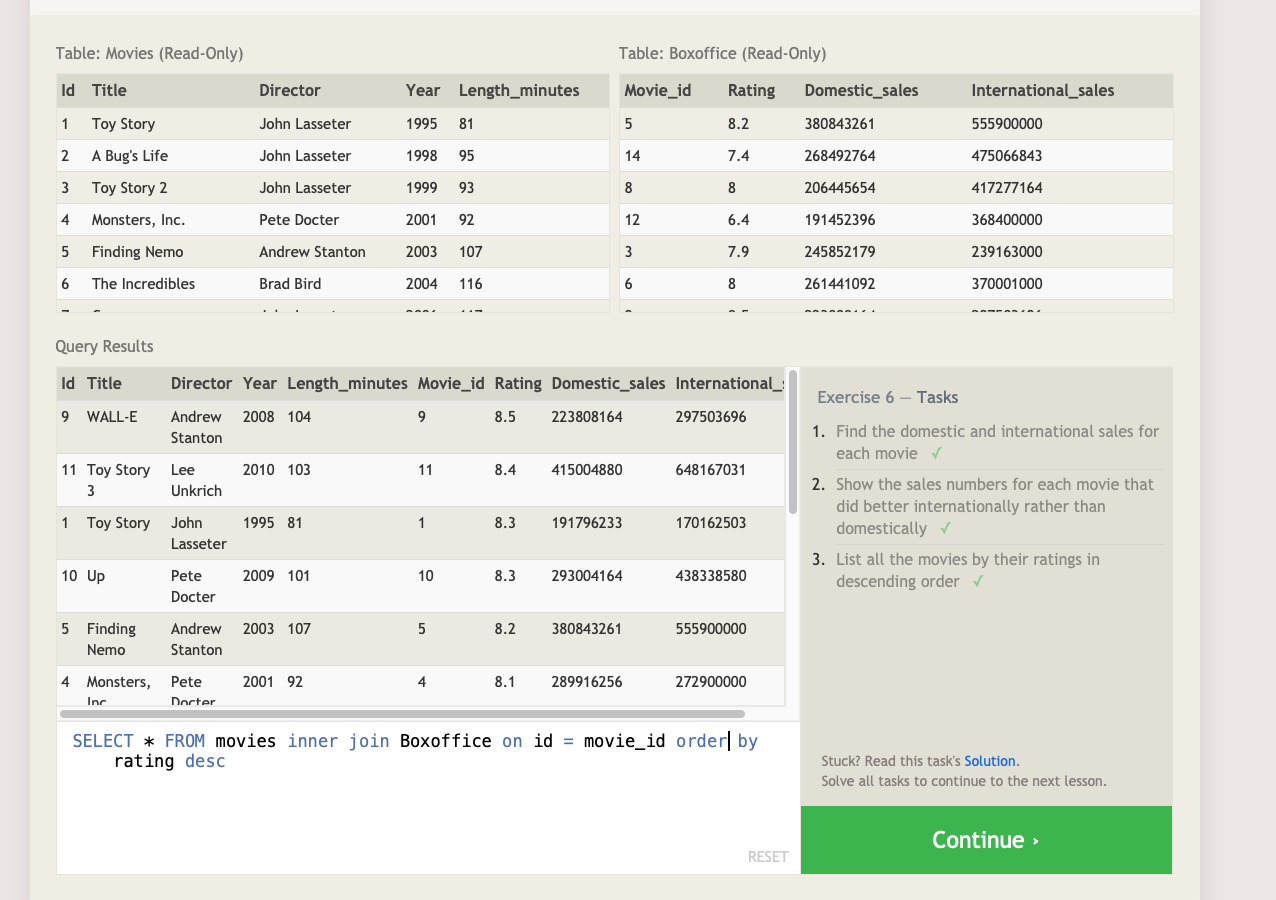Click Movie_id header in Boxoffice table
The width and height of the screenshot is (1276, 900).
point(658,90)
